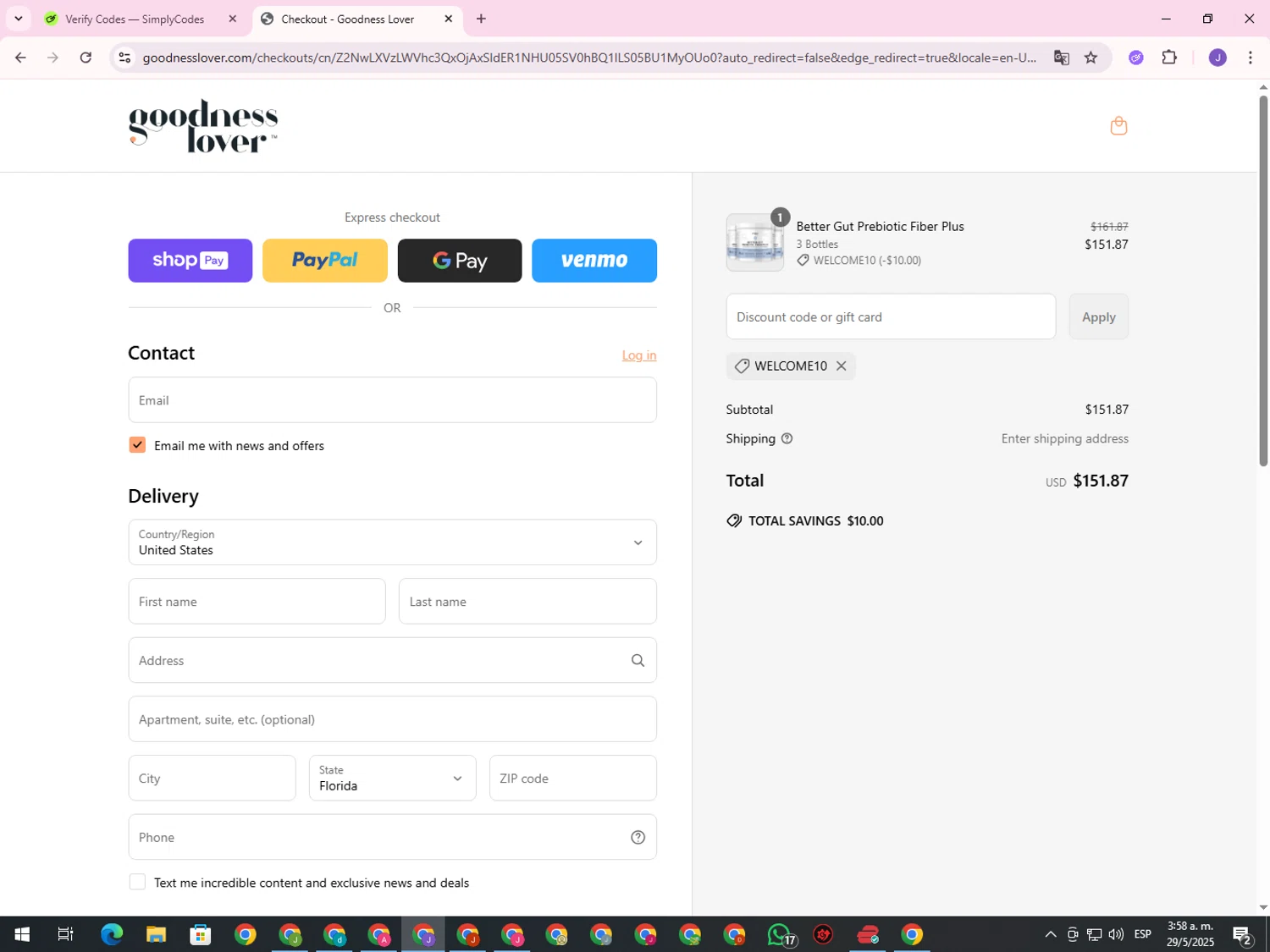Viewport: 1270px width, 952px height.
Task: Click the shipping info question icon
Action: [787, 438]
